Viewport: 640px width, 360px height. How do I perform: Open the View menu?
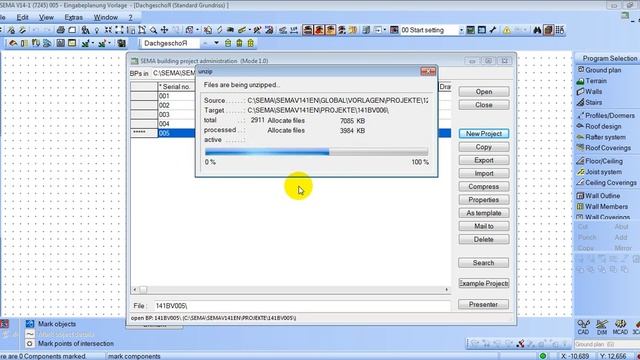coord(46,17)
